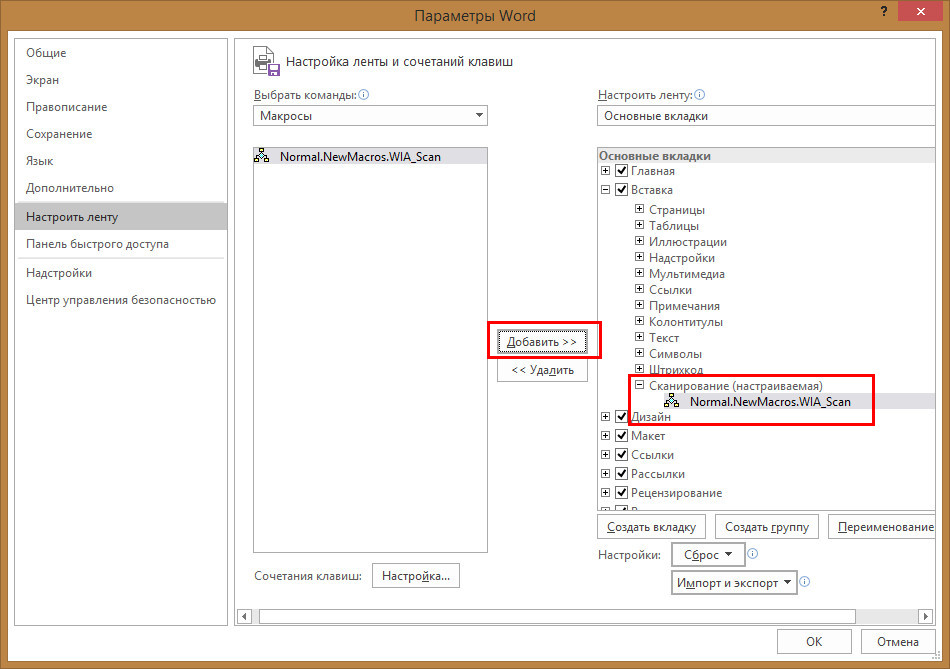The height and width of the screenshot is (669, 950).
Task: Click the horizontal scrollbar right arrow
Action: point(925,616)
